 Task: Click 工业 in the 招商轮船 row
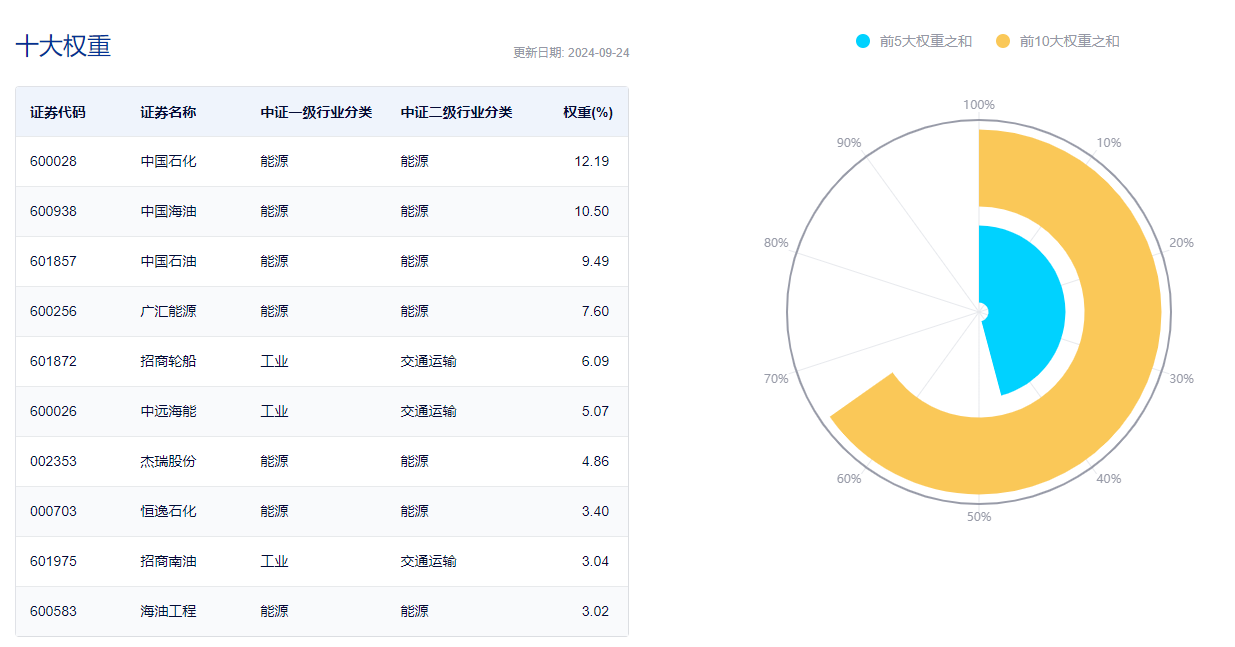274,361
